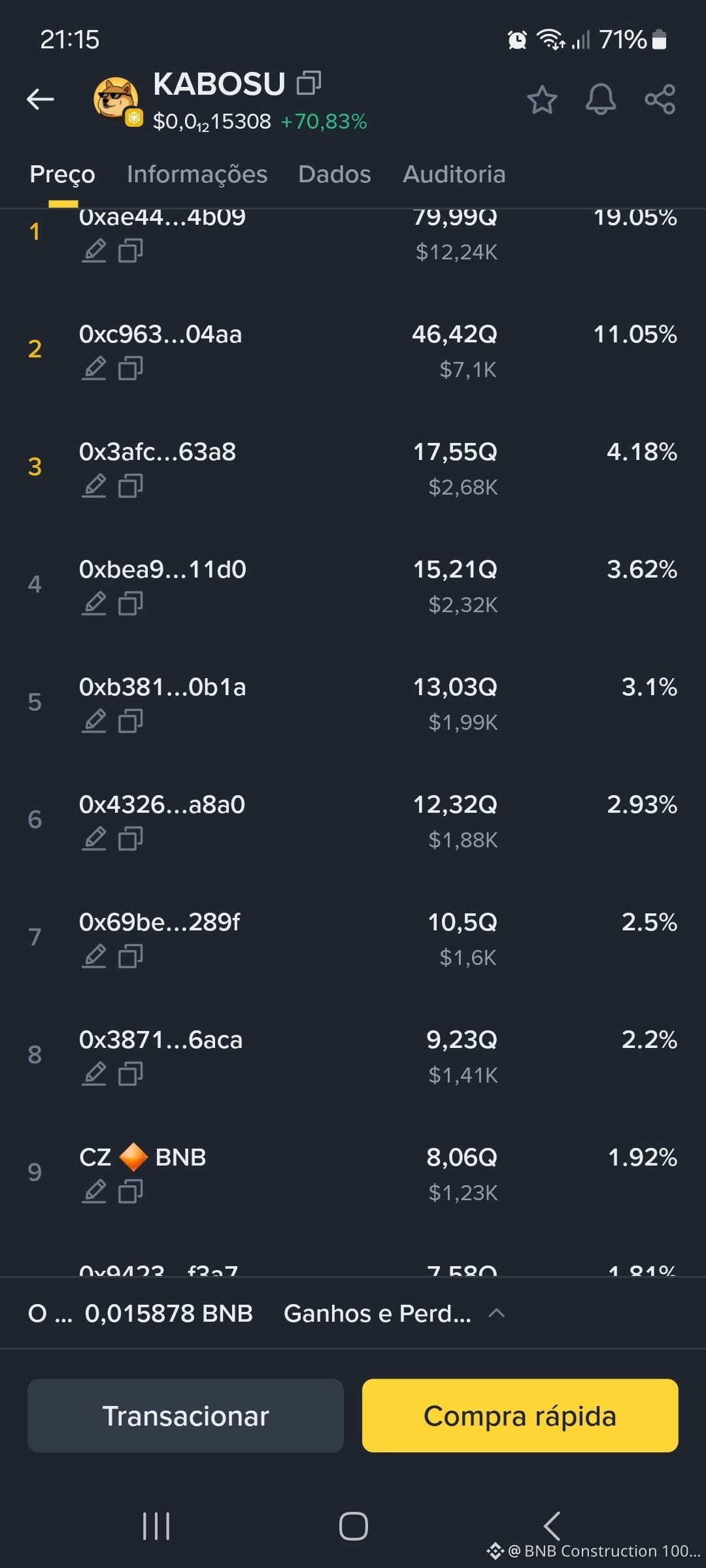Tap the back arrow icon
This screenshot has width=706, height=1568.
tap(40, 99)
